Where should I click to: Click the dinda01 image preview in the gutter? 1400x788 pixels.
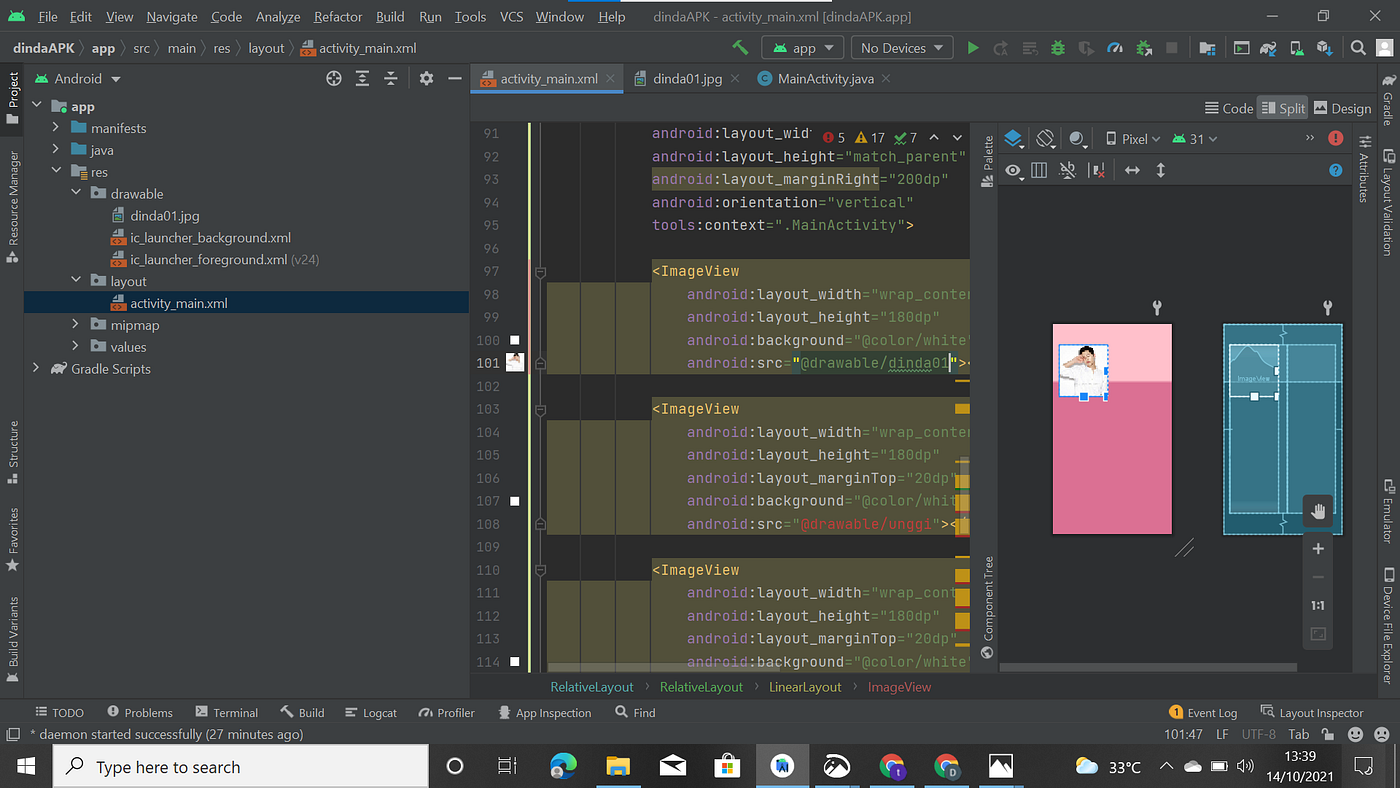513,362
